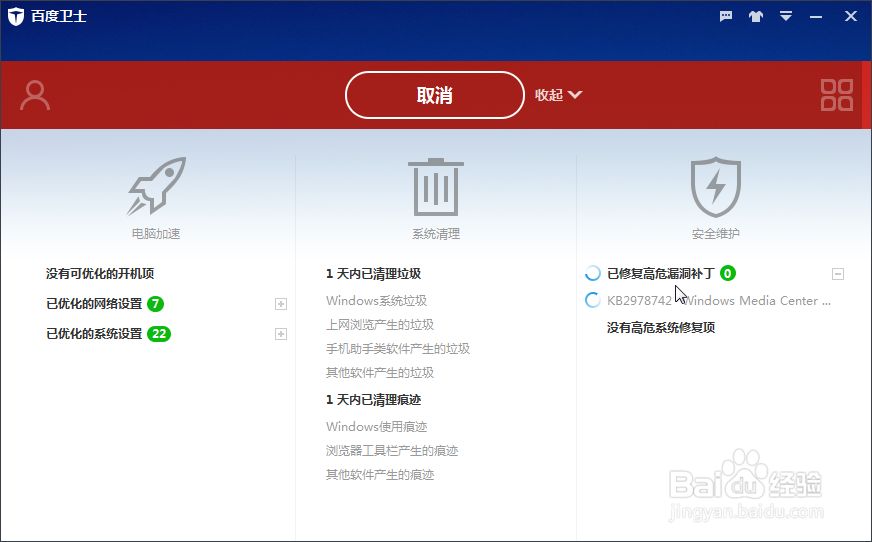This screenshot has width=872, height=542.
Task: Collapse the 已修复高危漏洞补丁 minus box
Action: tap(838, 274)
